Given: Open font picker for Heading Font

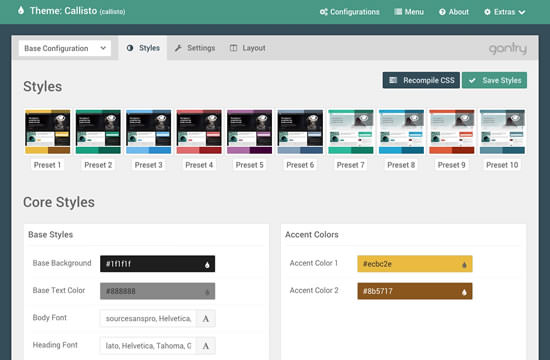Looking at the screenshot, I should coord(206,346).
